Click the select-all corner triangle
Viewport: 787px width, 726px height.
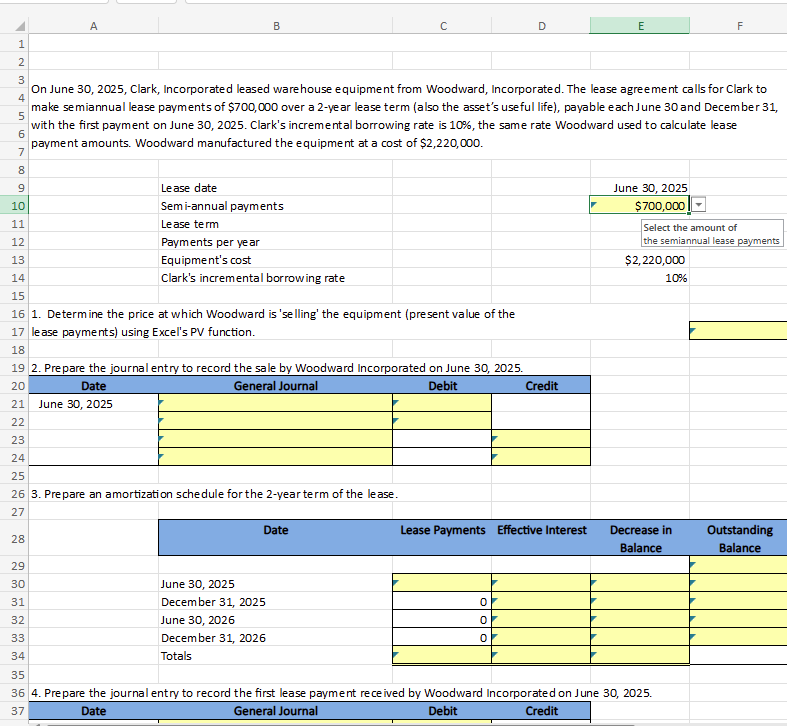pos(20,26)
